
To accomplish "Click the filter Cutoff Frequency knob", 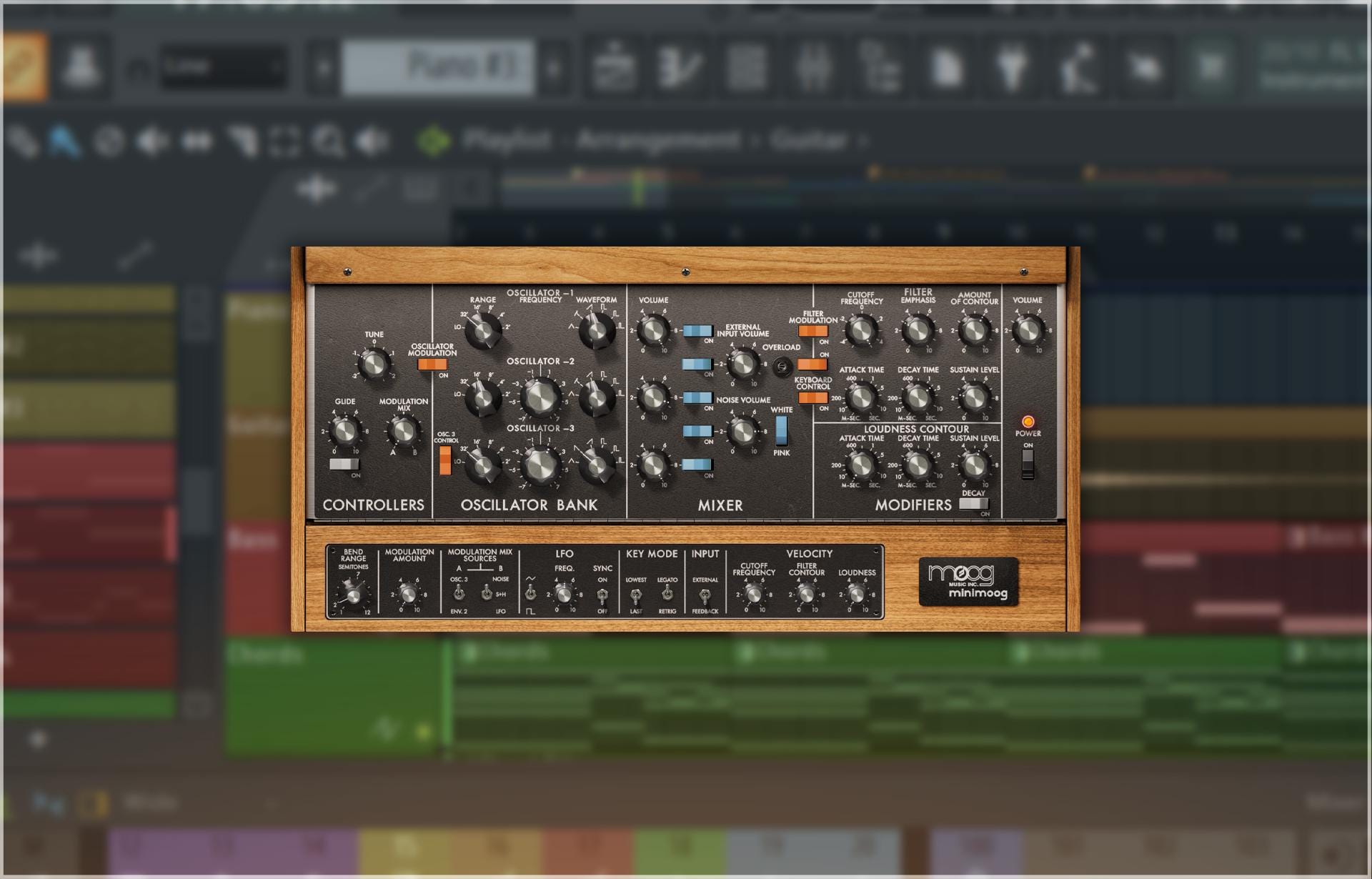I will tap(861, 330).
